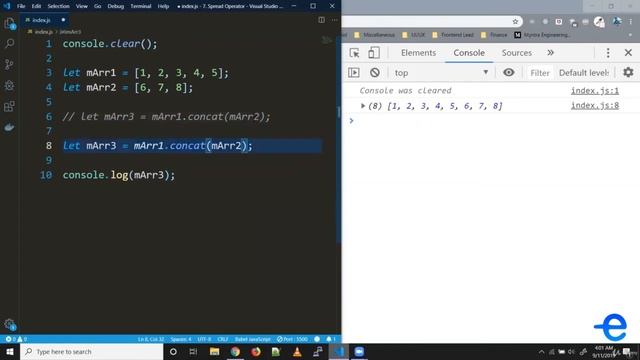Open the console settings gear
This screenshot has width=640, height=360.
pyautogui.click(x=628, y=73)
